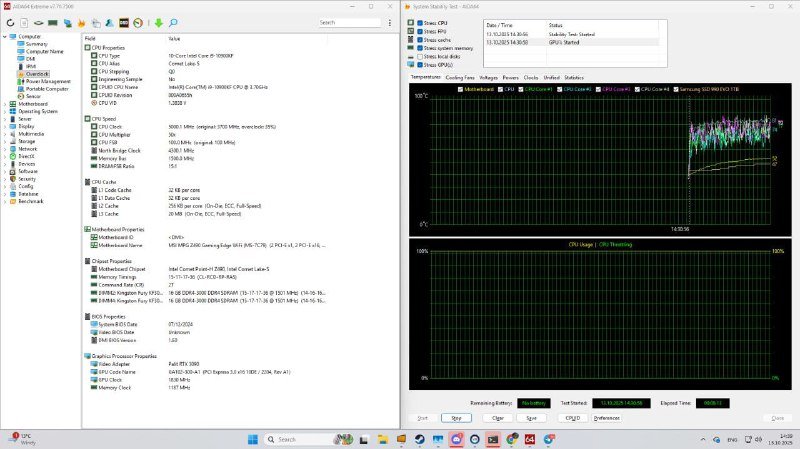Toggle the Stress system memory checkbox
The height and width of the screenshot is (449, 800).
(x=420, y=48)
